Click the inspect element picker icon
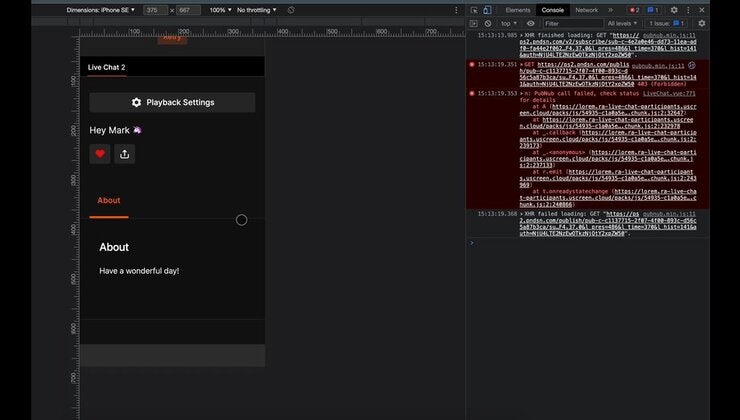Screen dimensions: 740x420 pyautogui.click(x=474, y=10)
